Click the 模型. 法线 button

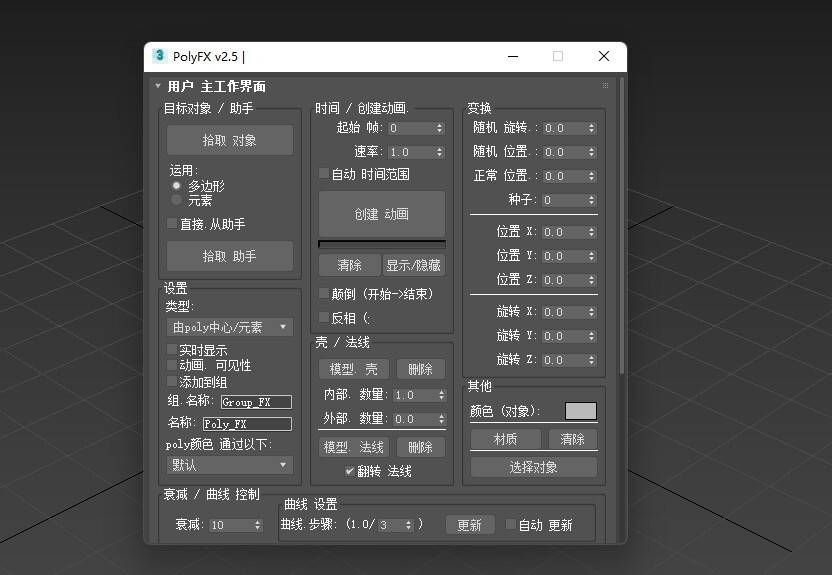click(354, 447)
